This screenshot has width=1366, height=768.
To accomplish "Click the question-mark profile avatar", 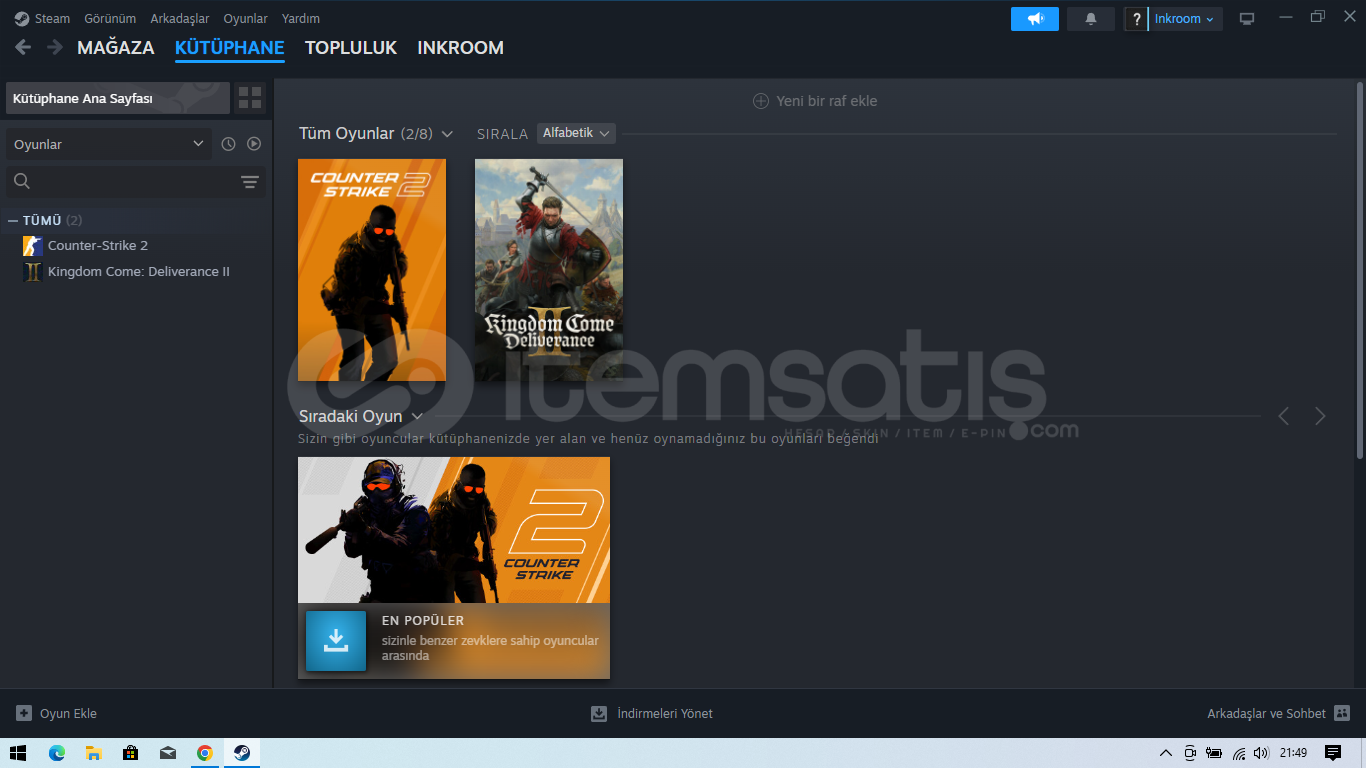I will click(1136, 19).
